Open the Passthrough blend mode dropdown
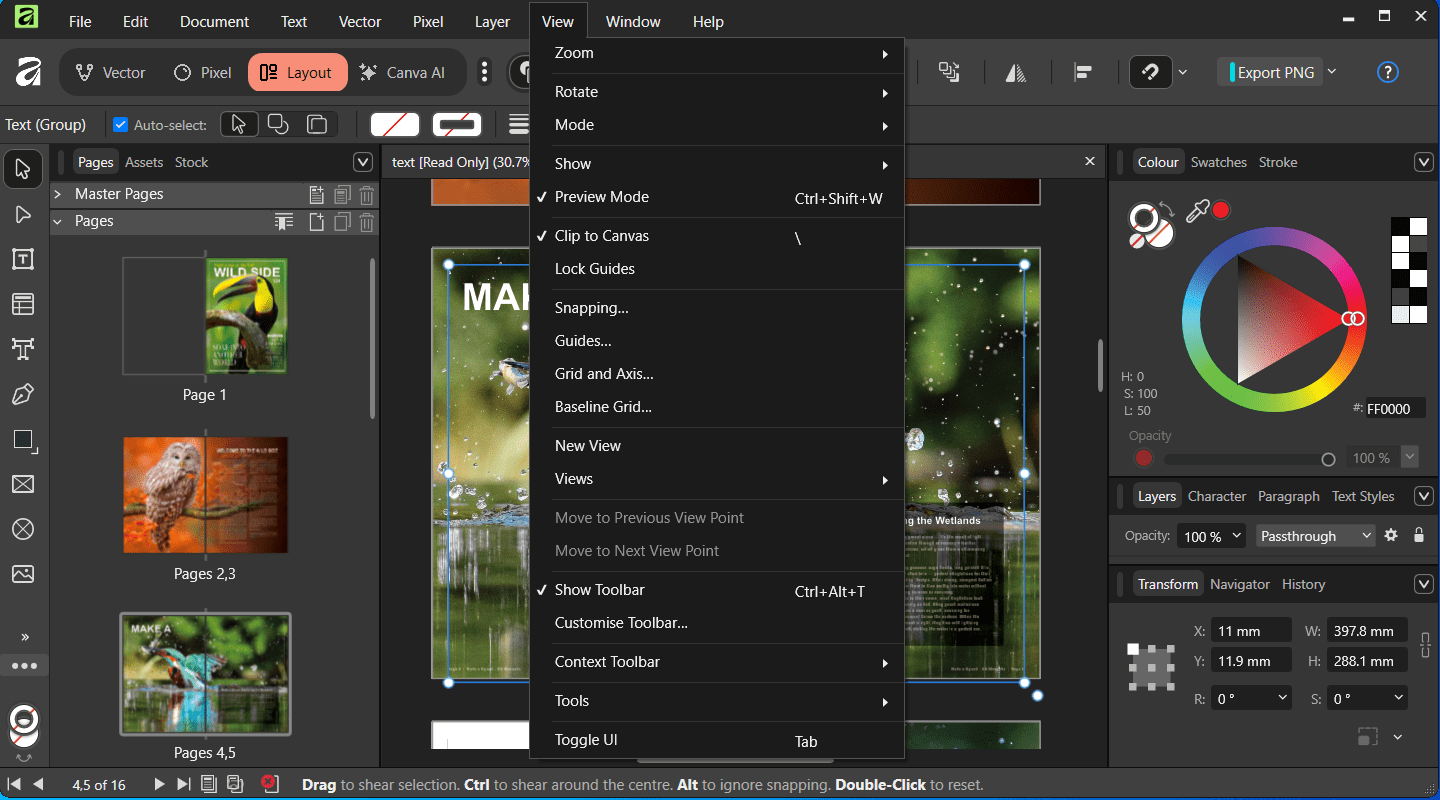 point(1316,536)
